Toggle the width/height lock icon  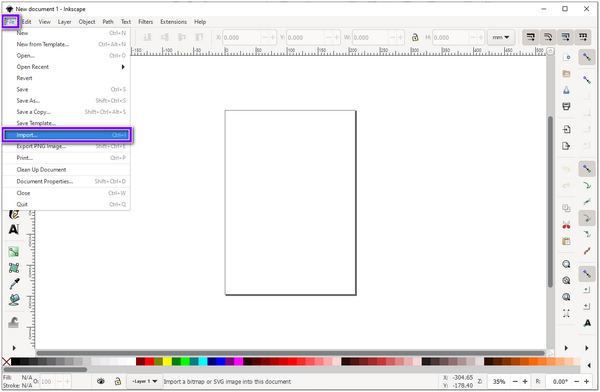coord(415,38)
